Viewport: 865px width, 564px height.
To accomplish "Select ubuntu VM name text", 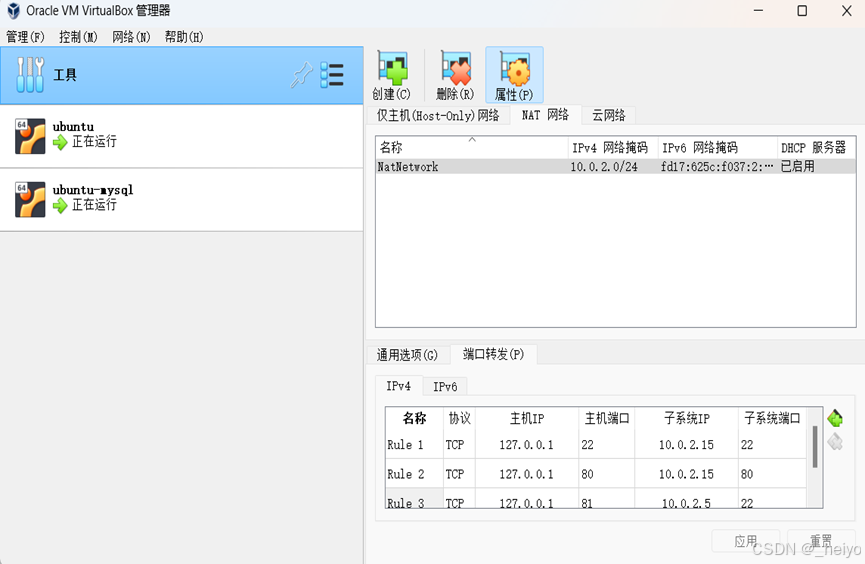I will click(x=73, y=126).
